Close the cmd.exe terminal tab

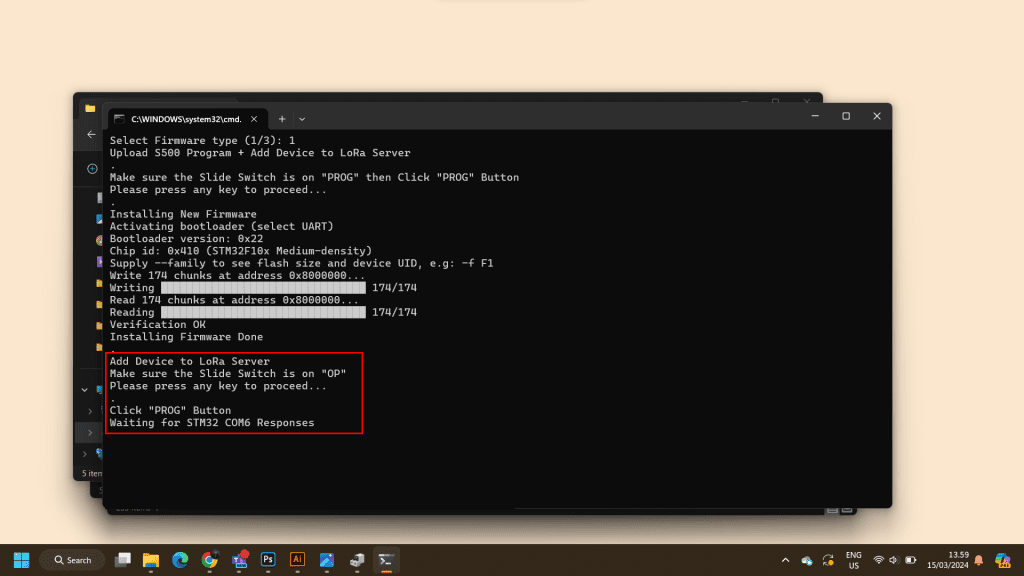[255, 118]
